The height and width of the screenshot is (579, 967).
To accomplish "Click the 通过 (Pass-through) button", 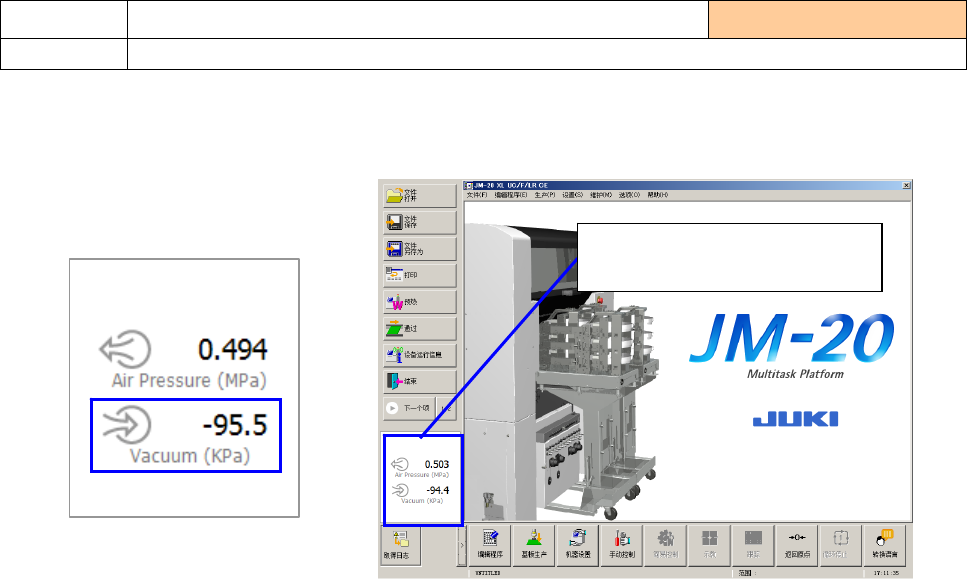I will coord(419,328).
